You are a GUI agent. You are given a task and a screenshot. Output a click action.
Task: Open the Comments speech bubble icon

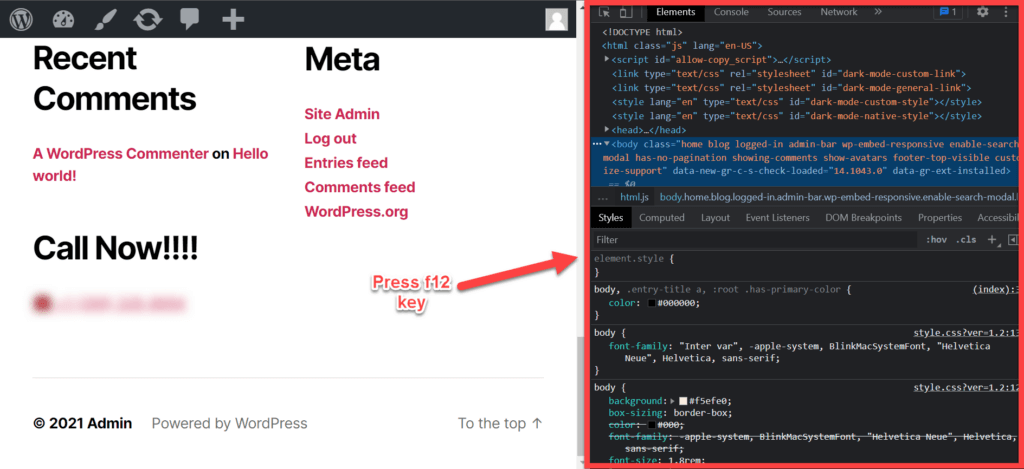tap(190, 19)
